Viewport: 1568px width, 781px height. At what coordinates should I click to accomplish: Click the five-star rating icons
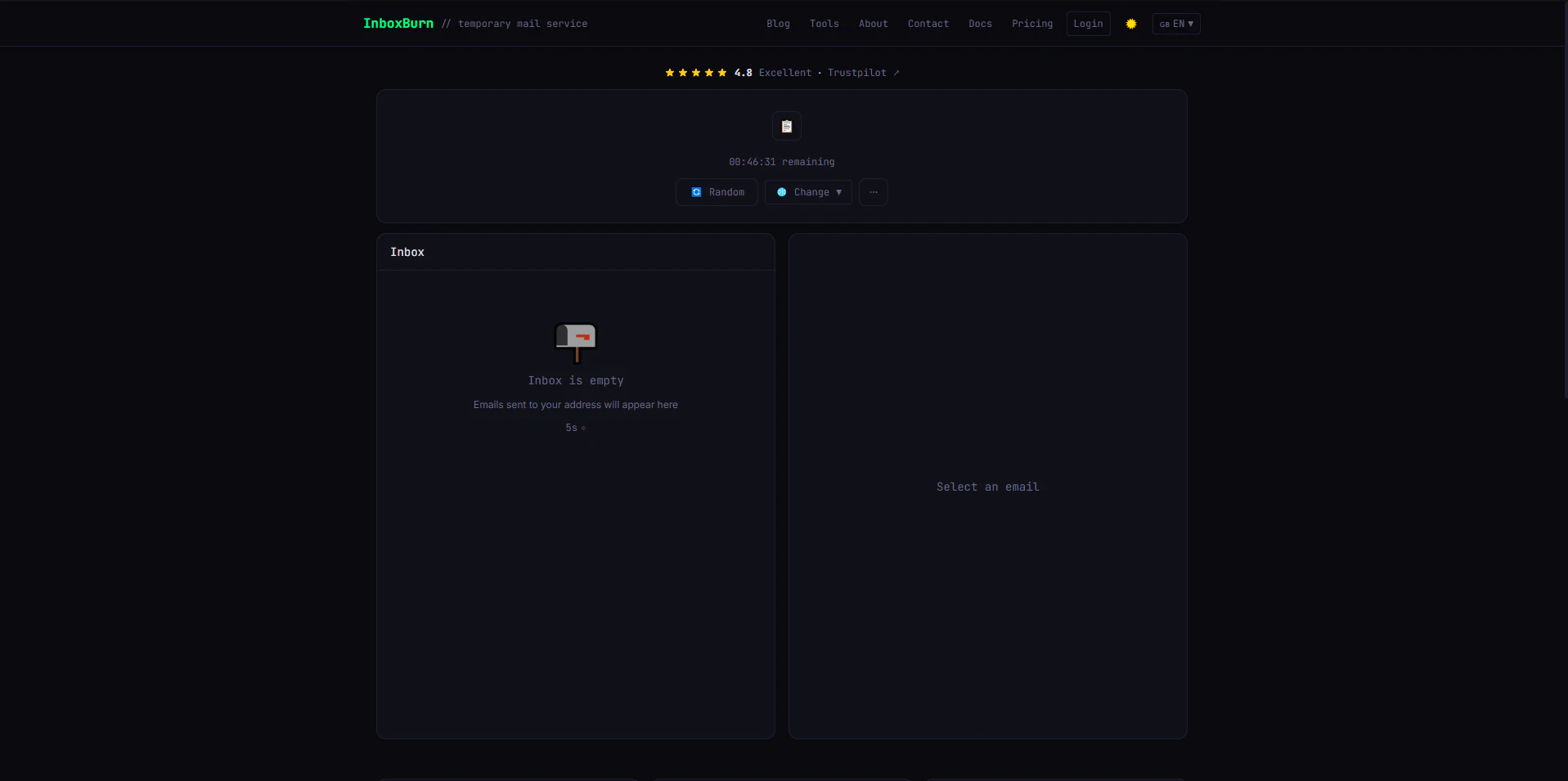point(696,73)
